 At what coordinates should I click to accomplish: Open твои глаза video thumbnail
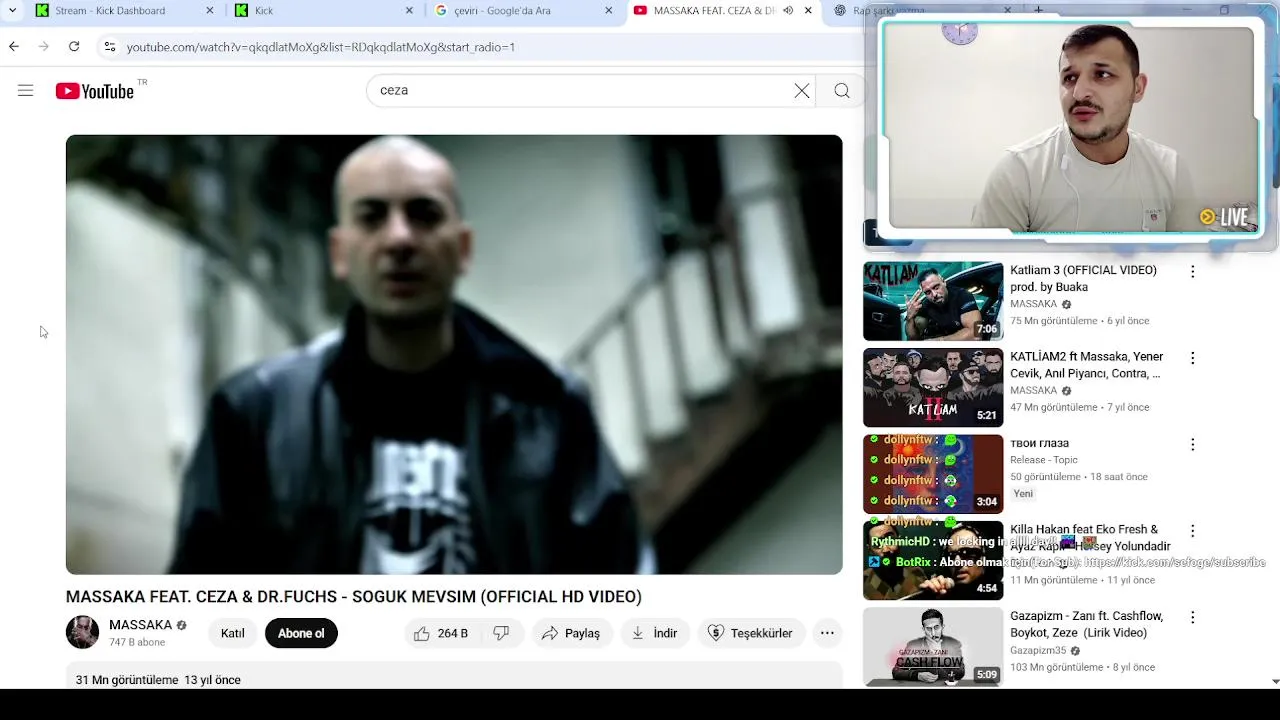click(x=933, y=474)
